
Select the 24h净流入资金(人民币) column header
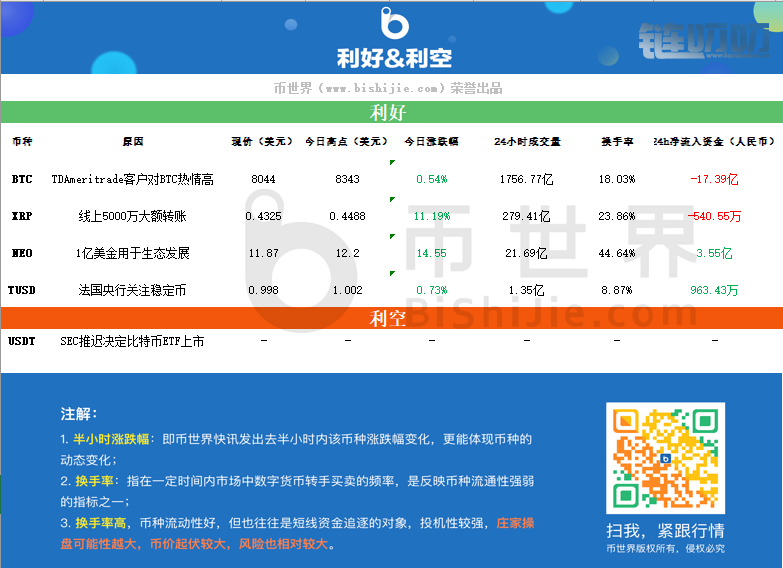tap(715, 141)
